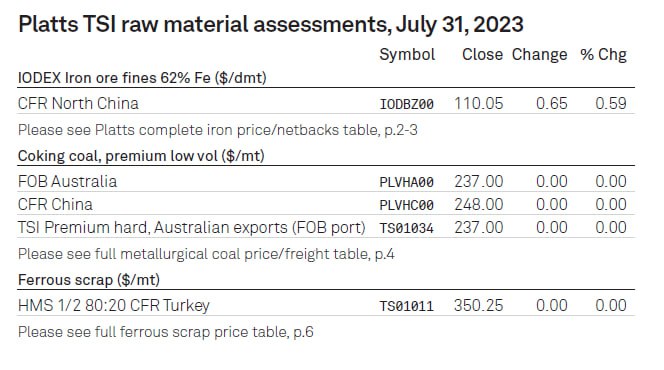The width and height of the screenshot is (664, 370).
Task: Open the full ferrous scrap price table note
Action: (x=166, y=332)
